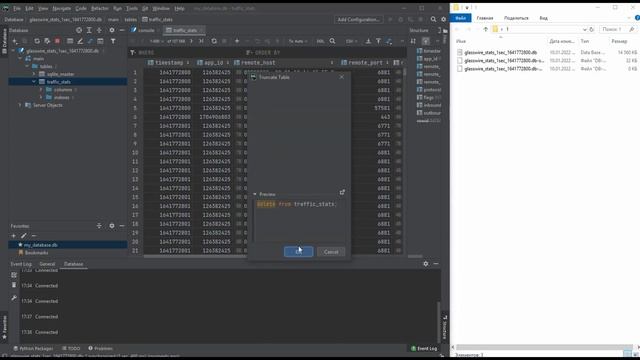Open Search Everywhere magnifier icon
The image size is (640, 360).
click(433, 19)
